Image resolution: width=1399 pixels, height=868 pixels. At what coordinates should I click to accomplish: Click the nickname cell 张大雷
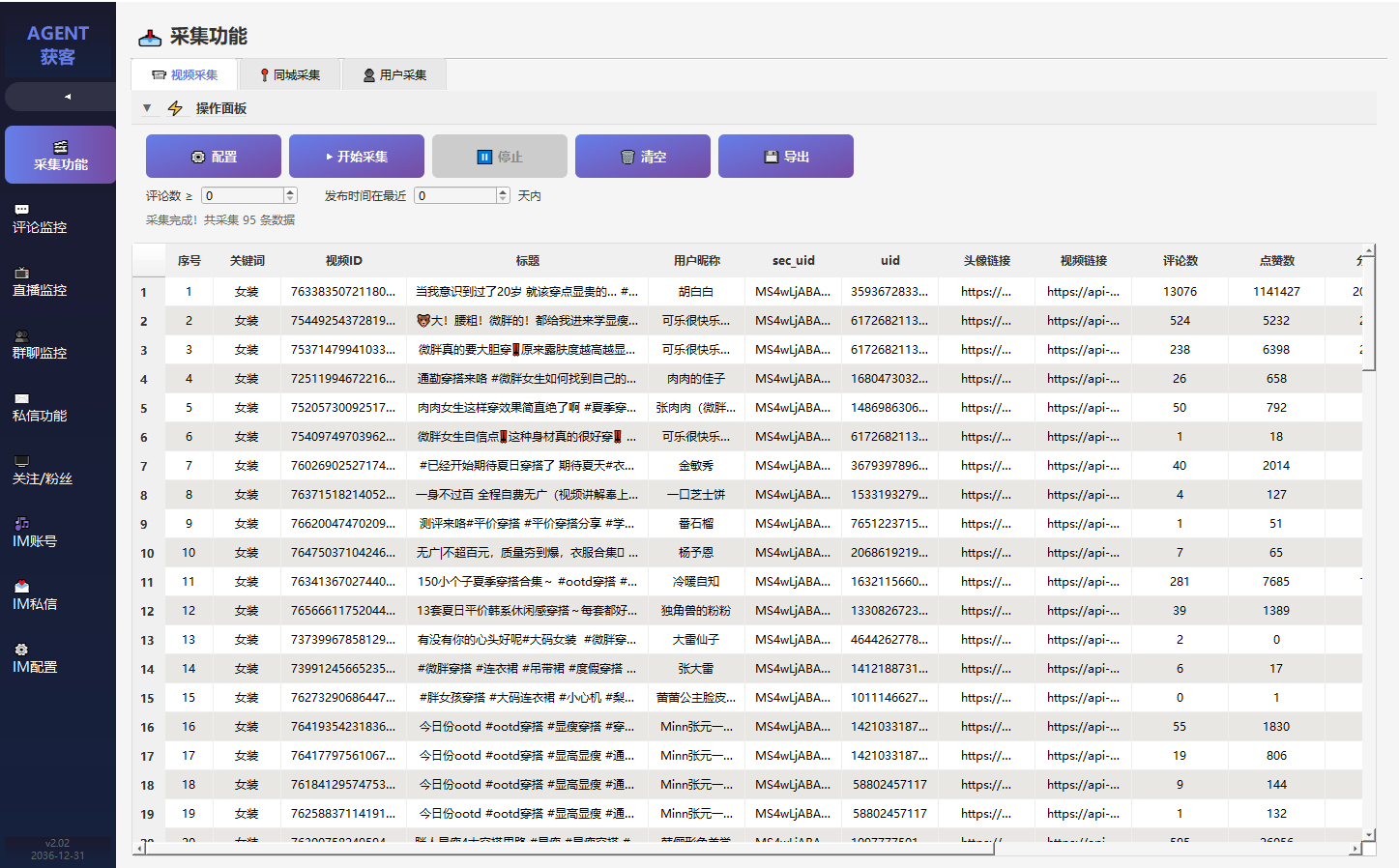tap(696, 669)
